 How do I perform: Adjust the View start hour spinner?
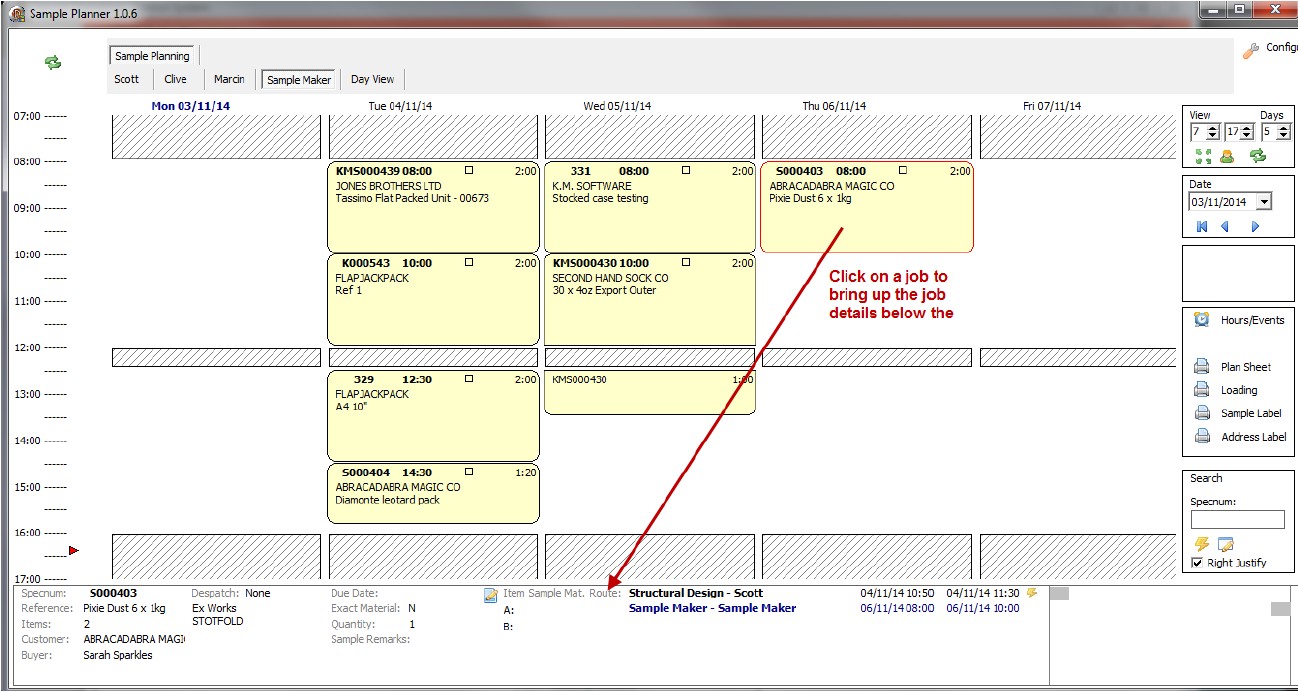[x=1212, y=132]
